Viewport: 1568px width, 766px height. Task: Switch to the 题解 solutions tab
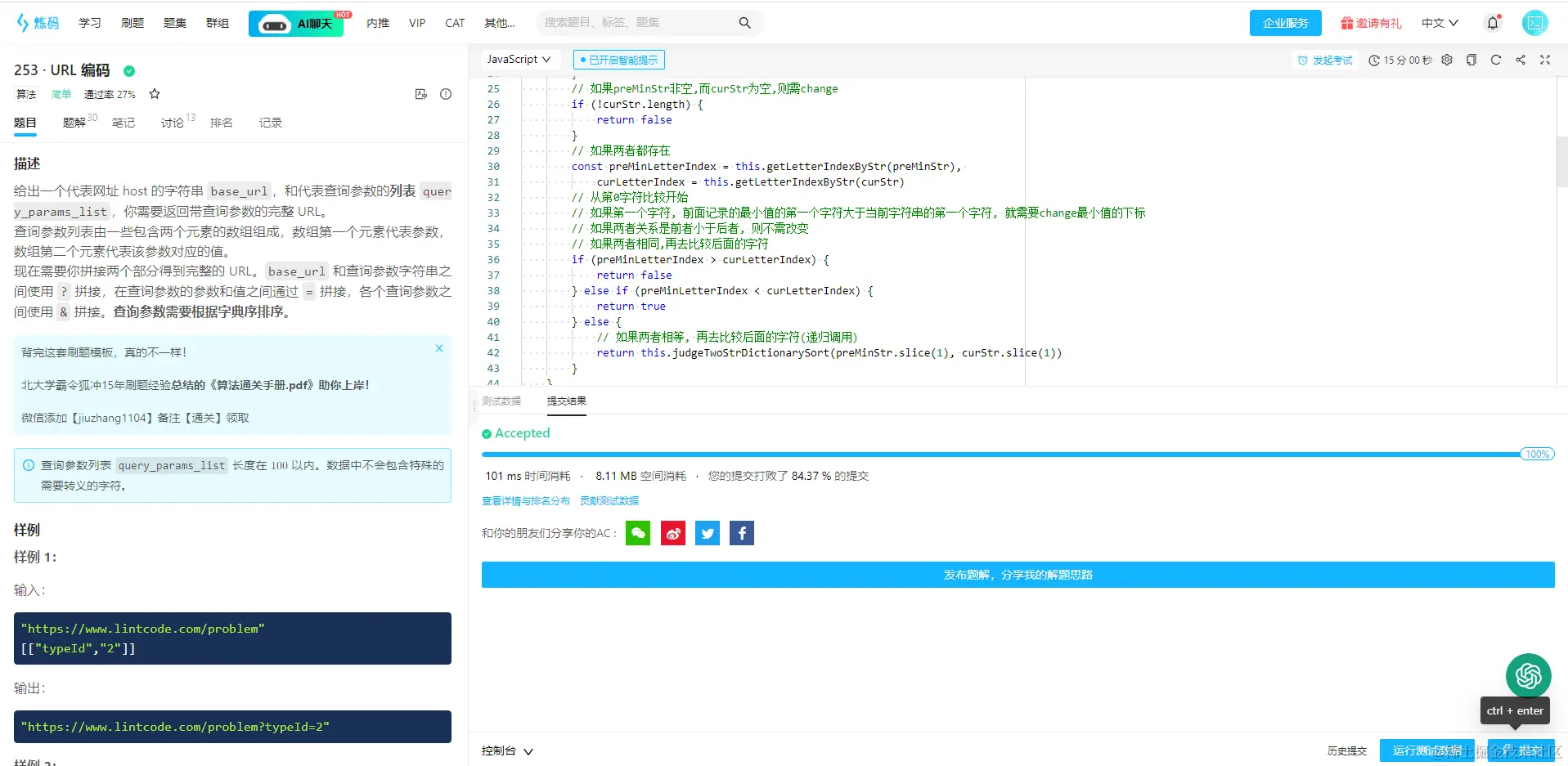[x=74, y=123]
